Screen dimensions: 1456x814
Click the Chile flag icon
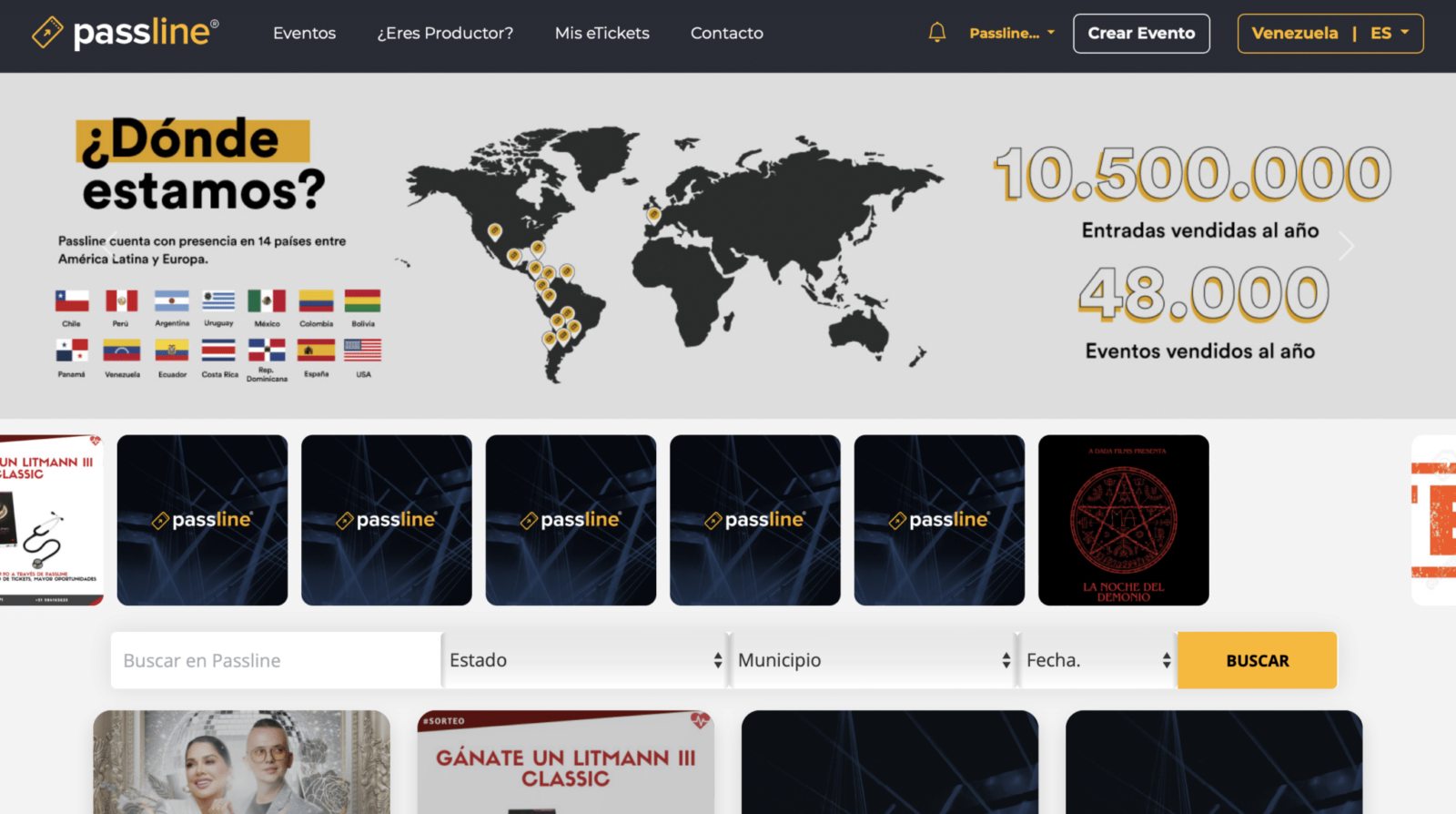pos(72,300)
